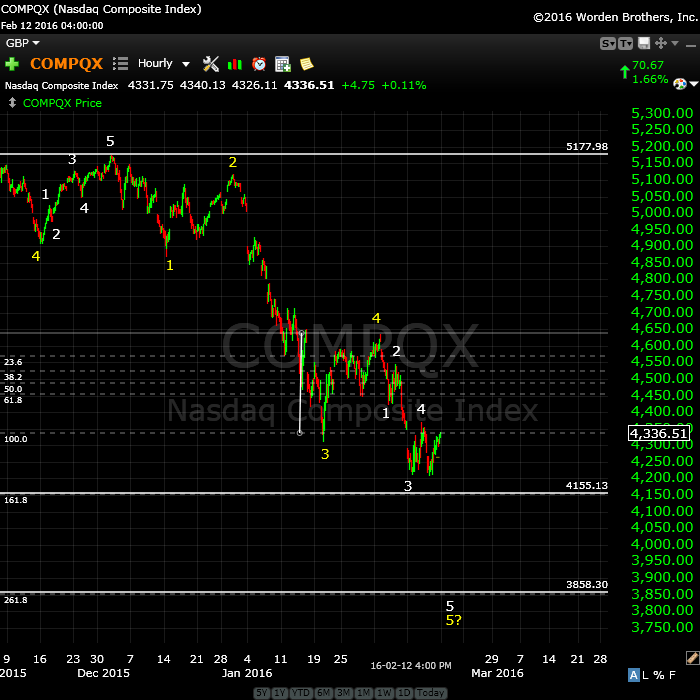The image size is (700, 700).
Task: Select the YTD range button
Action: click(x=301, y=692)
